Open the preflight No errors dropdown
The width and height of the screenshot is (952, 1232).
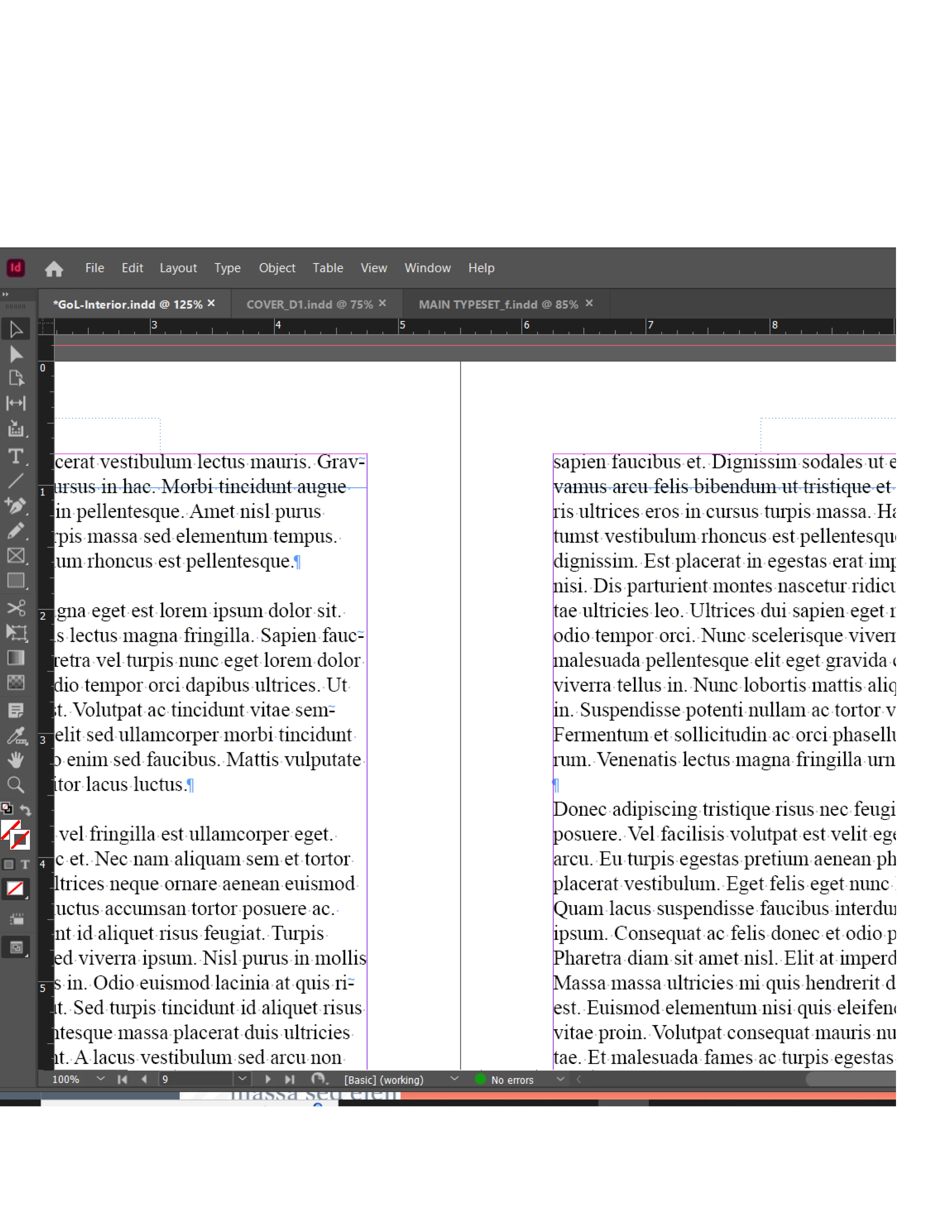click(560, 1079)
